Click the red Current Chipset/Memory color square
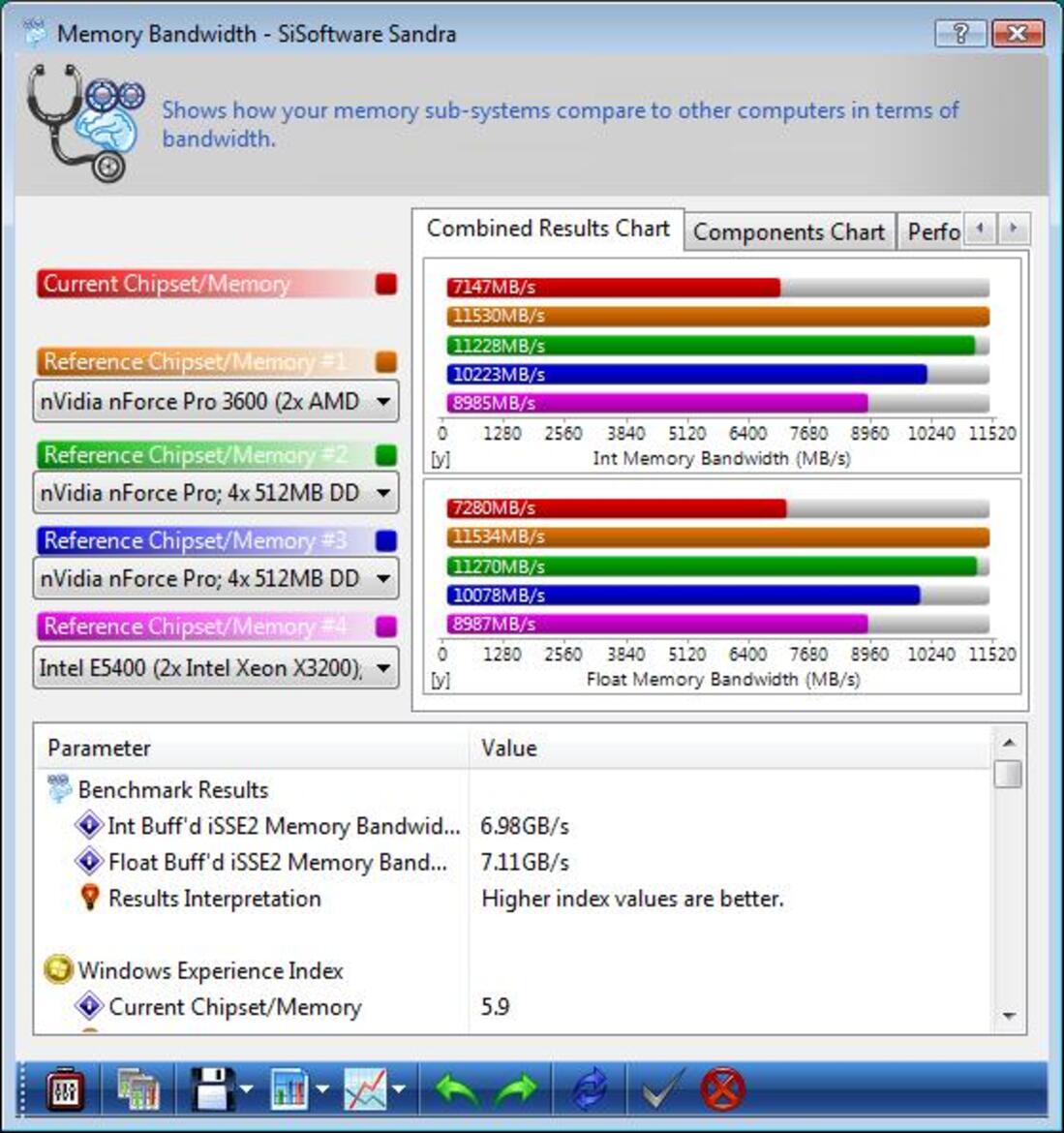1064x1133 pixels. [386, 284]
